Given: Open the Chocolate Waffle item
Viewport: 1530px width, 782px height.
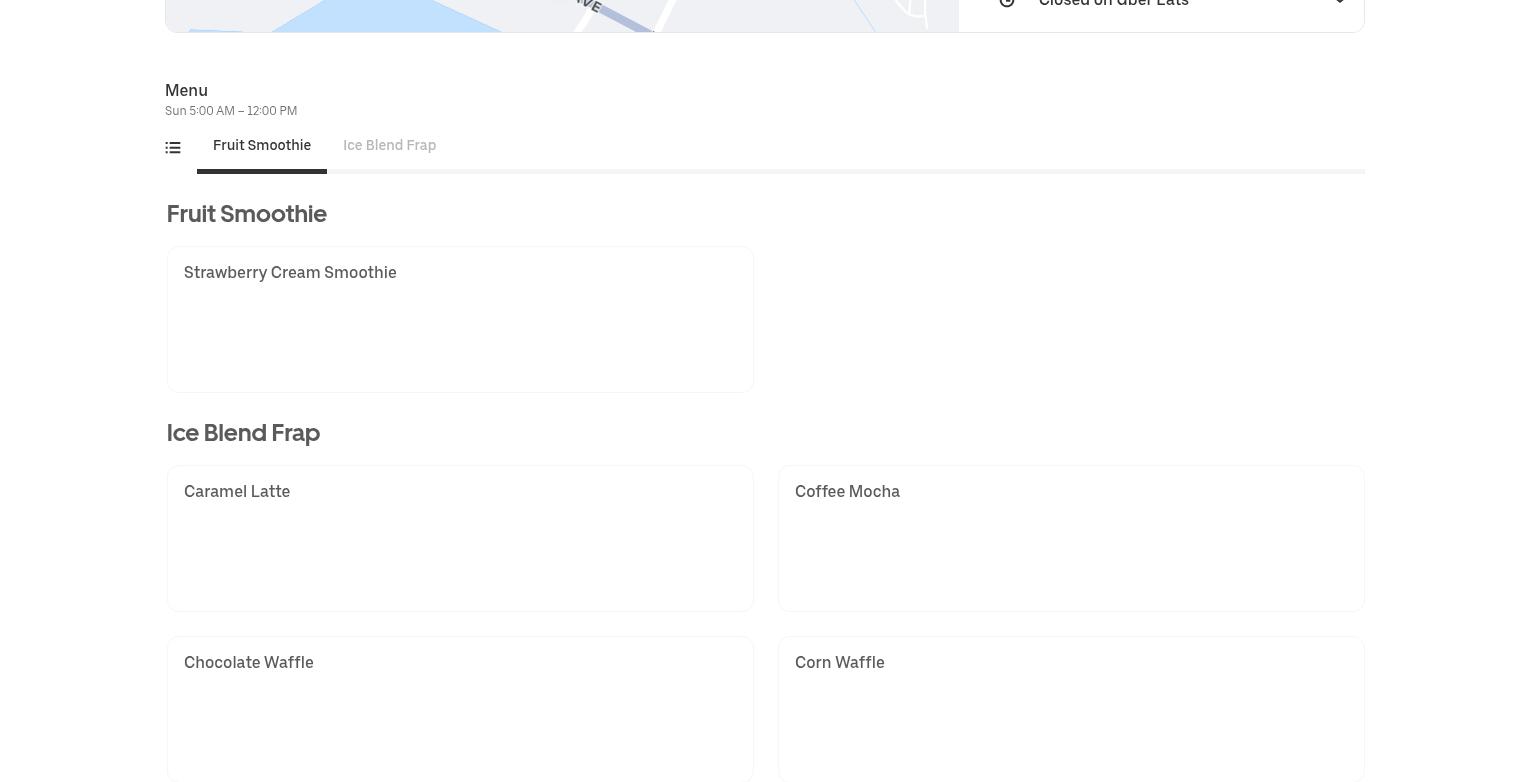Looking at the screenshot, I should [460, 708].
